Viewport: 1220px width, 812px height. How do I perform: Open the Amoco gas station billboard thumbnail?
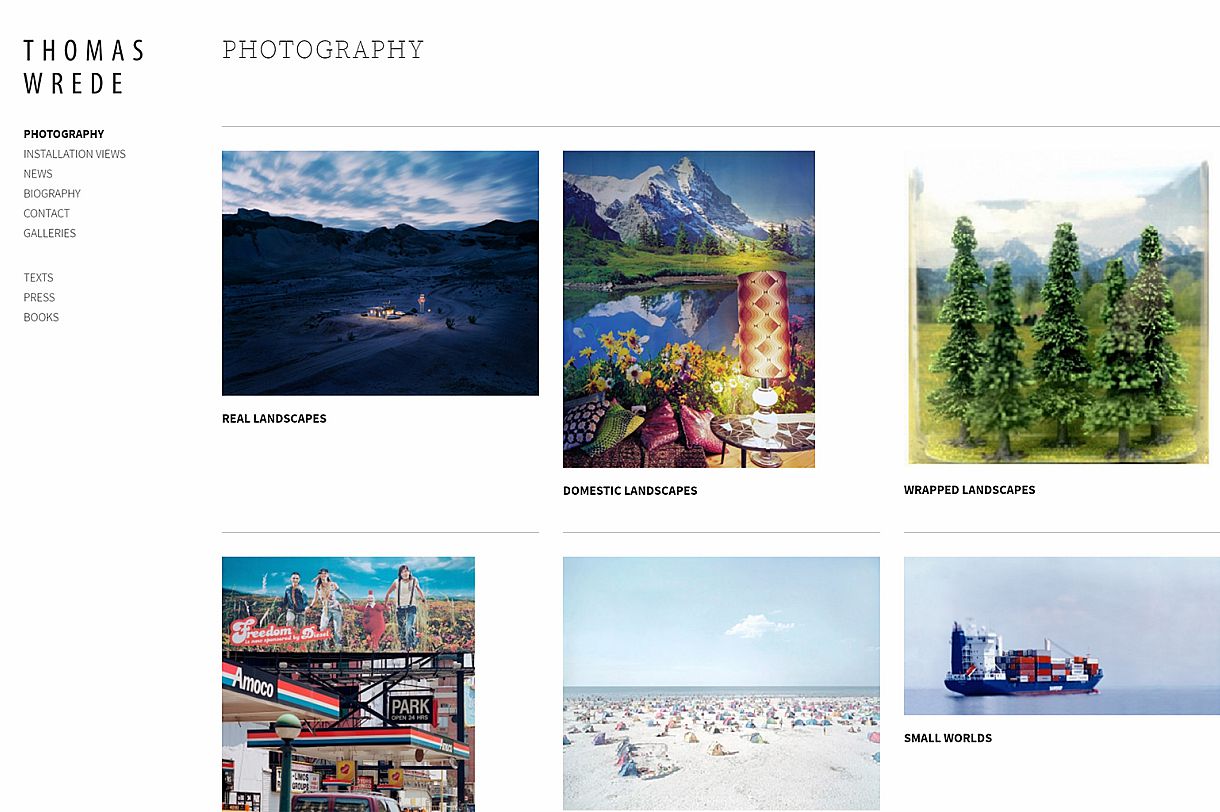(x=348, y=684)
